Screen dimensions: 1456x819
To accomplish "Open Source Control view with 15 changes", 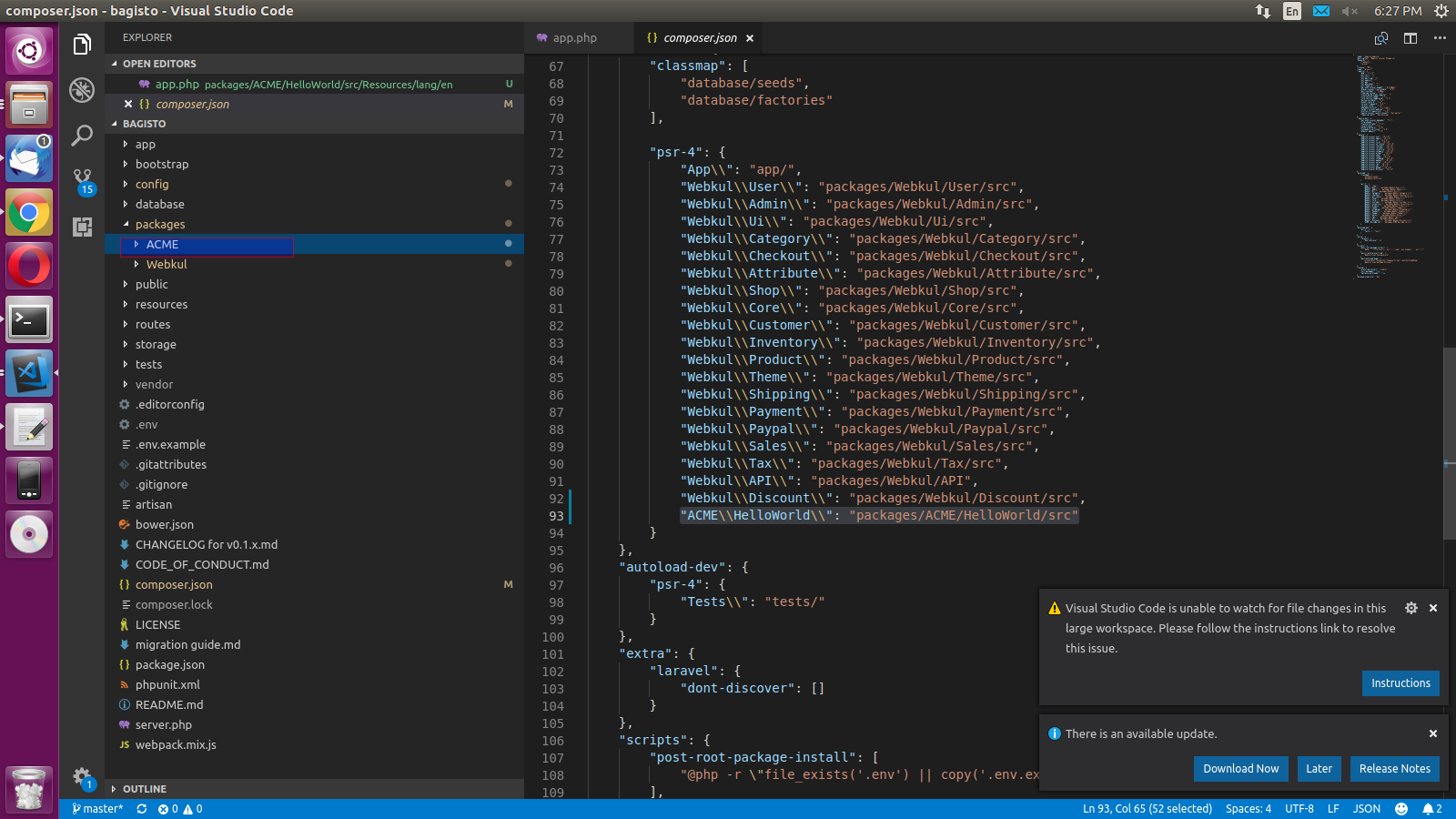I will pos(83,181).
